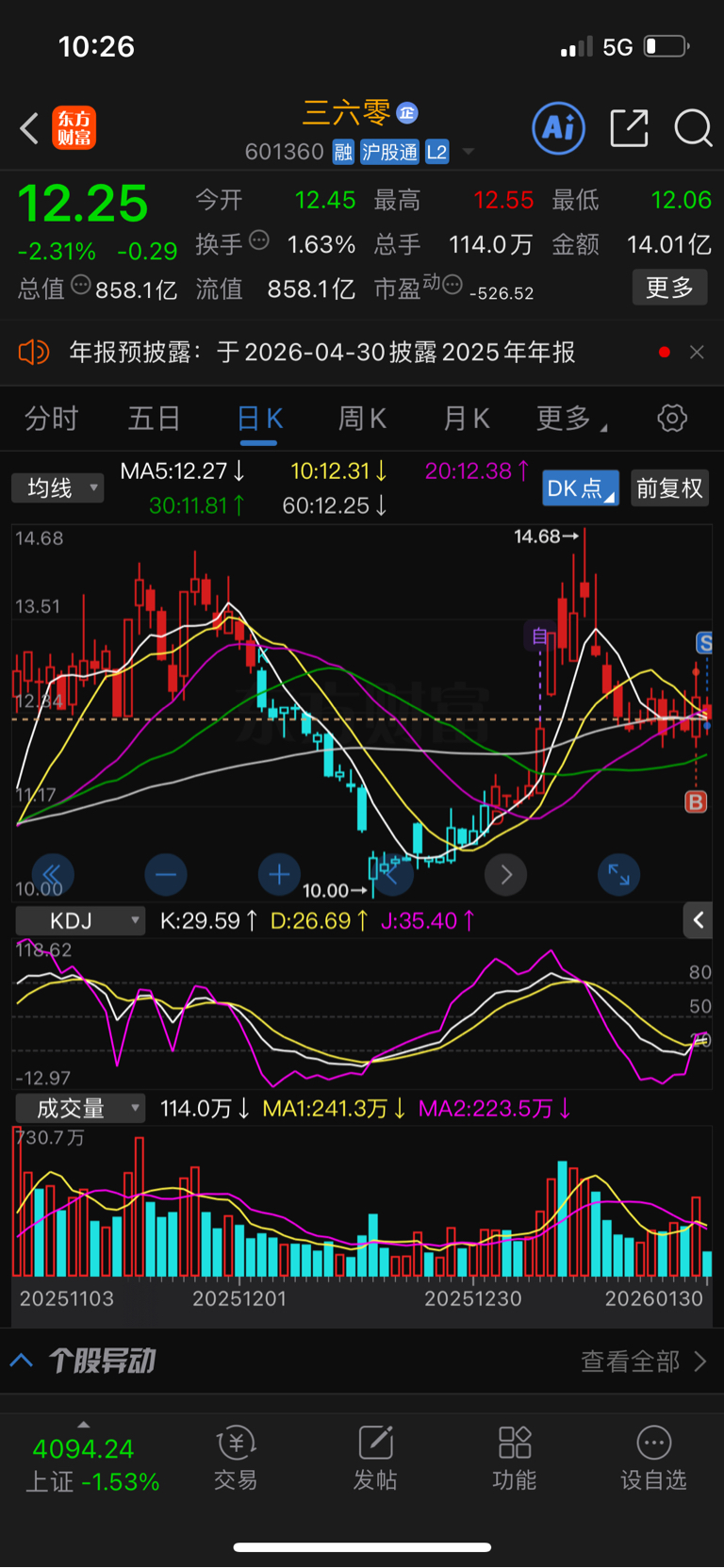724x1568 pixels.
Task: Tap the B buy signal marker
Action: tap(696, 802)
